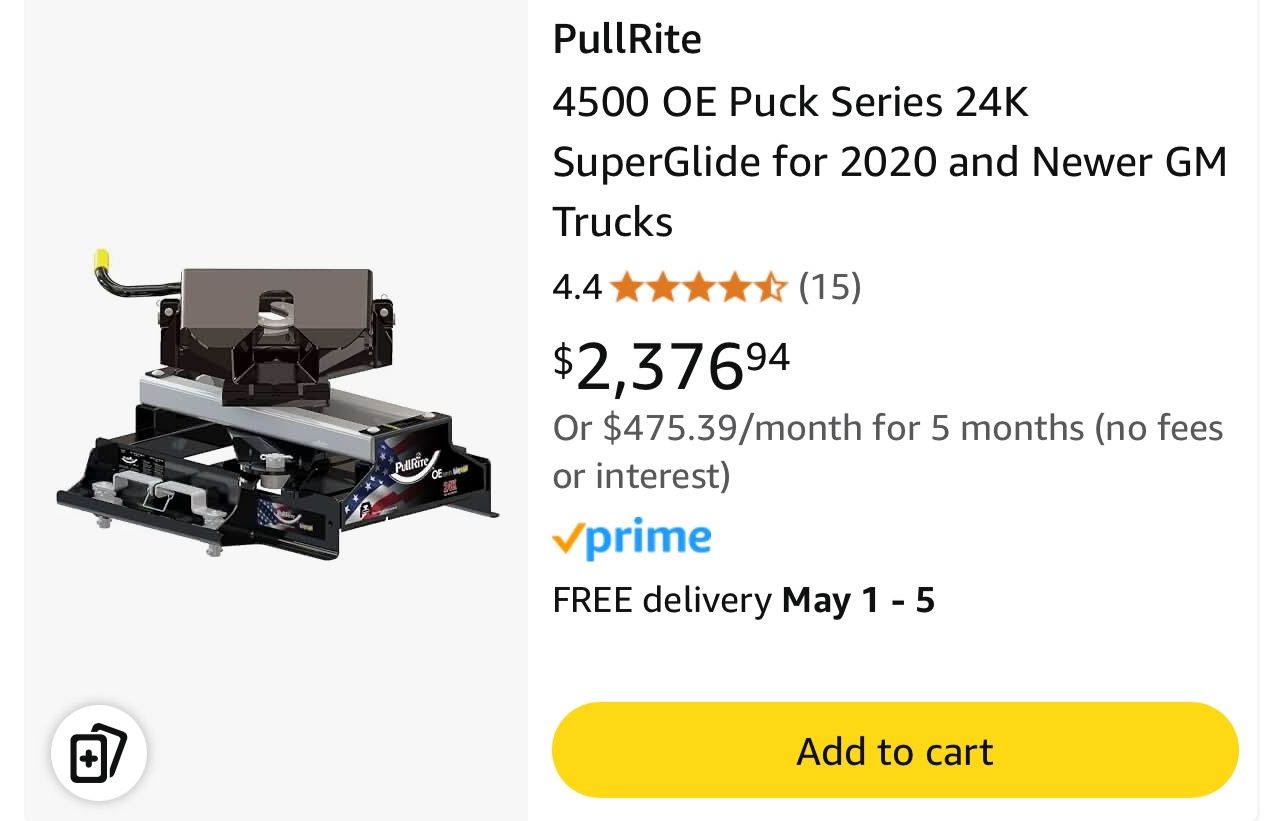Click the FREE delivery May 1 - 5 text
Viewport: 1284px width, 821px height.
point(743,599)
